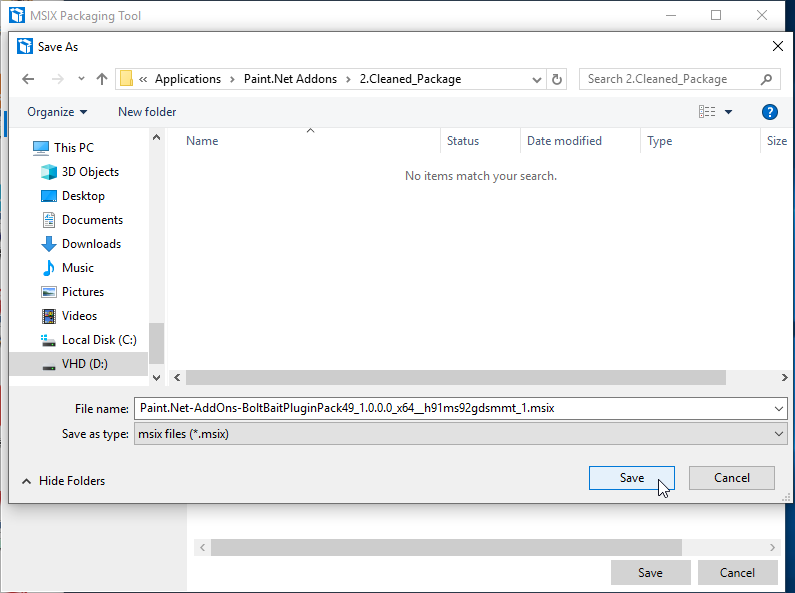Expand the Save as type dropdown
795x593 pixels.
(x=779, y=434)
